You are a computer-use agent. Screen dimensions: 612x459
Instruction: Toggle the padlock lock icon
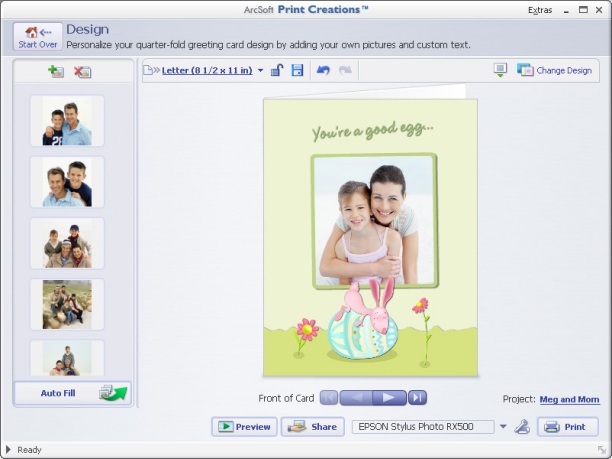(x=277, y=70)
